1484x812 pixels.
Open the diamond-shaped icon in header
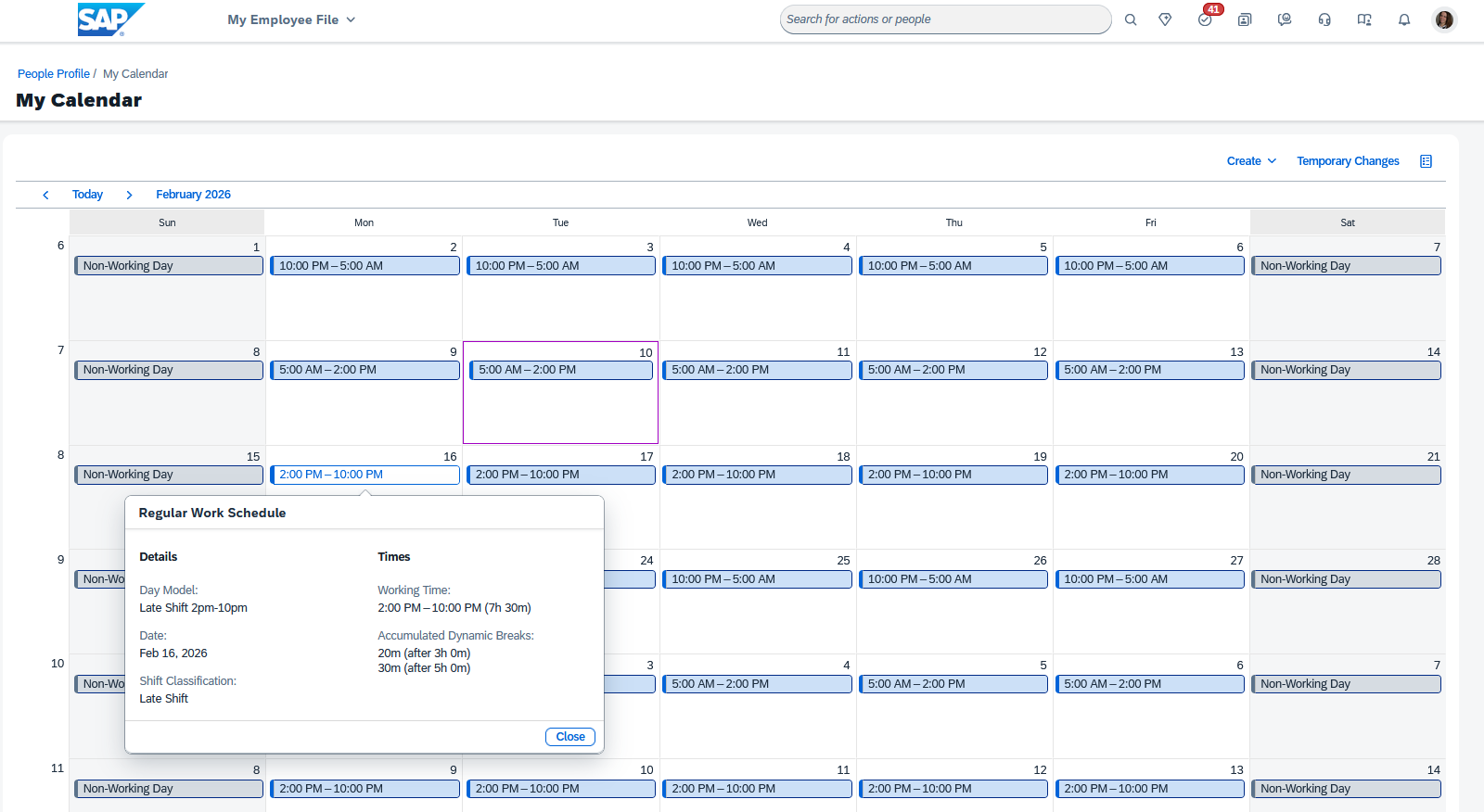point(1165,19)
